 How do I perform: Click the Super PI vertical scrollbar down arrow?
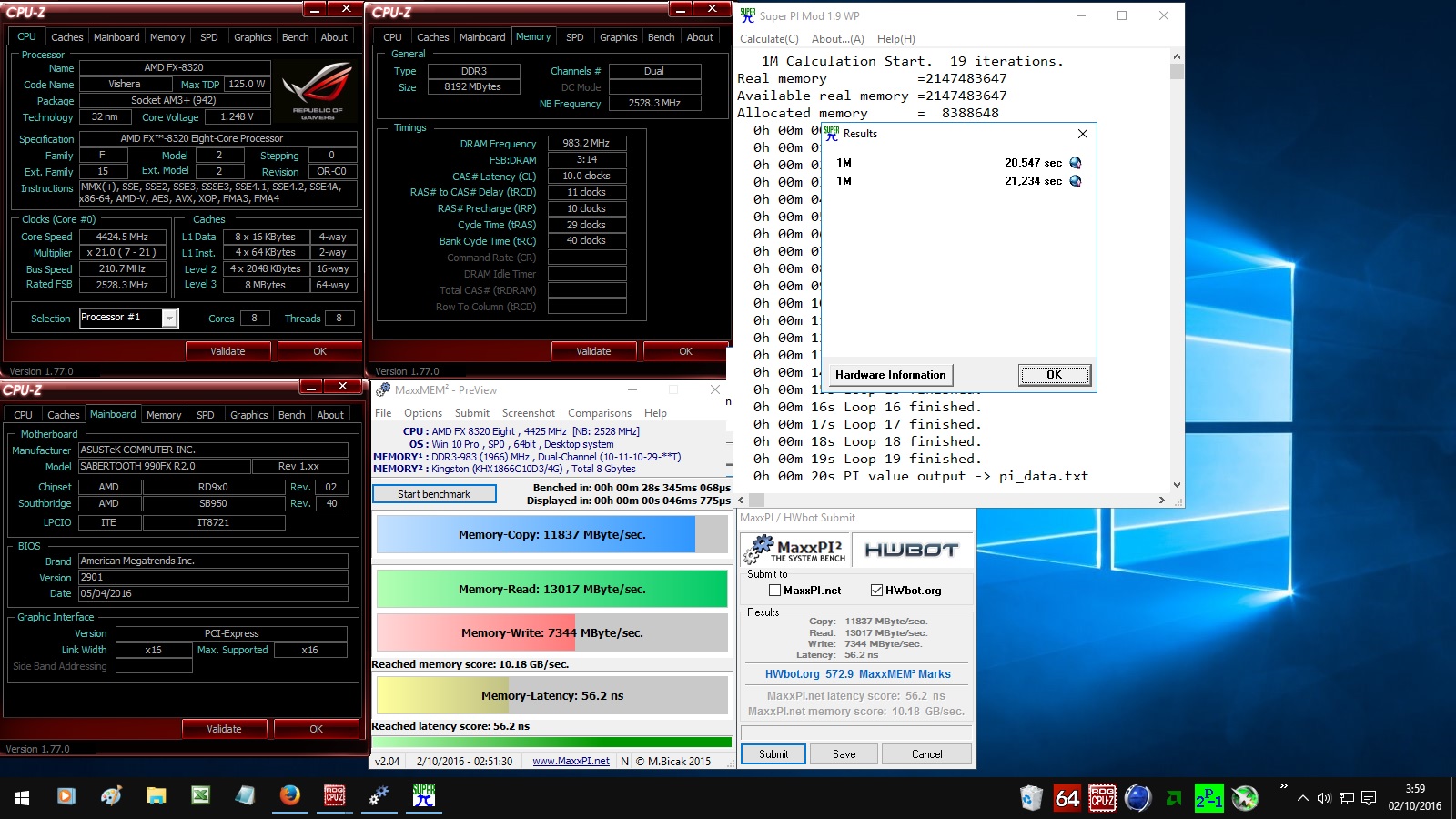pos(1177,485)
